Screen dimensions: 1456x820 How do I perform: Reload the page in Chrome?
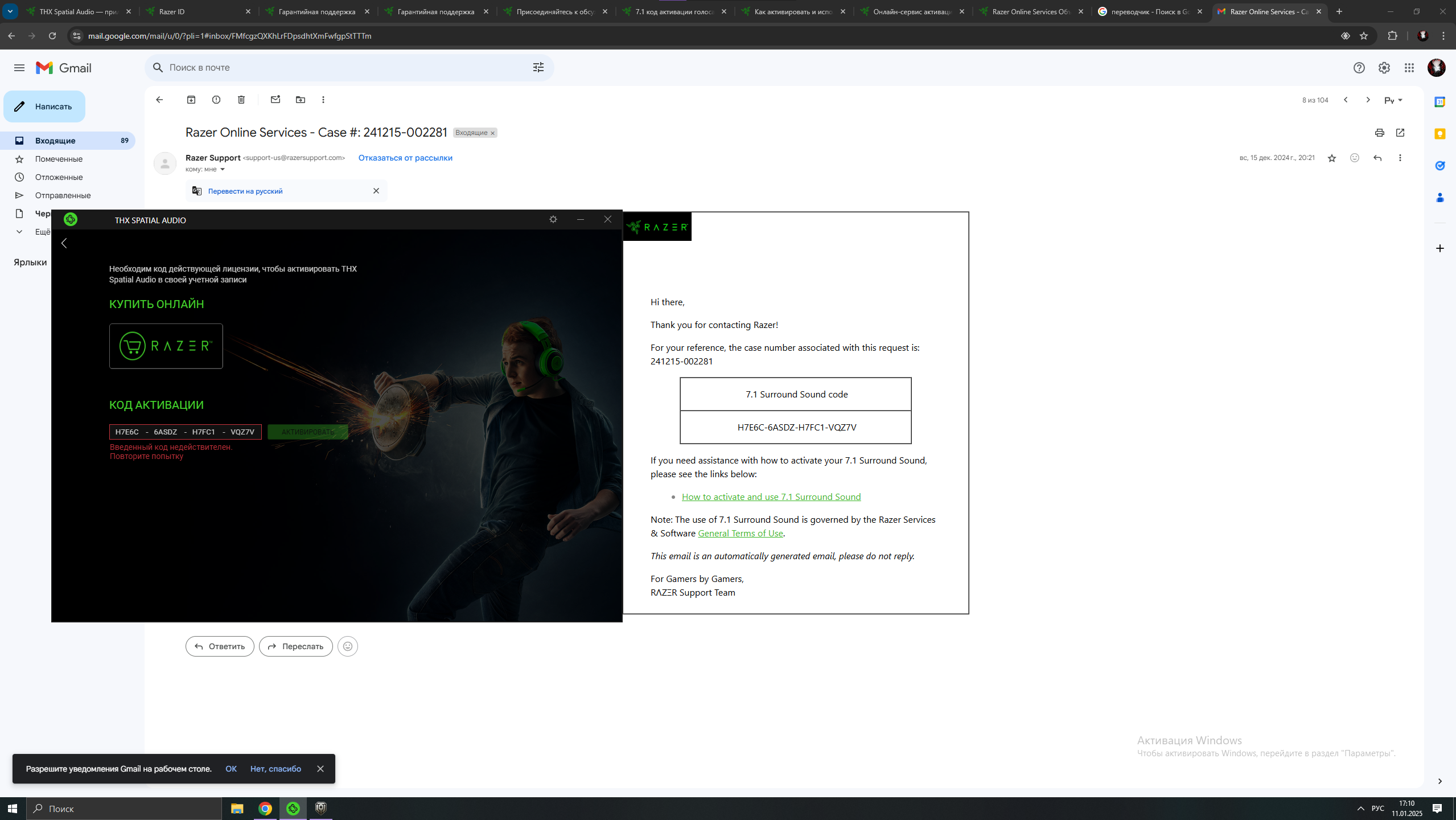coord(52,36)
